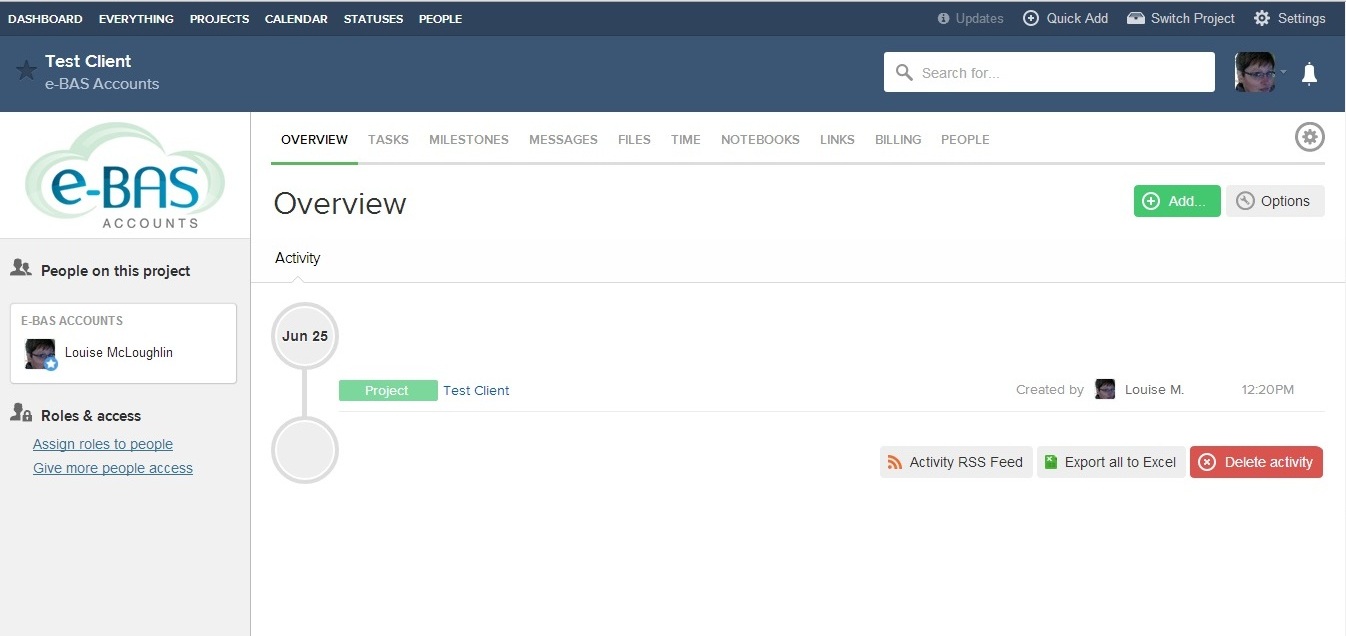
Task: Switch to the Time tab
Action: (x=686, y=140)
